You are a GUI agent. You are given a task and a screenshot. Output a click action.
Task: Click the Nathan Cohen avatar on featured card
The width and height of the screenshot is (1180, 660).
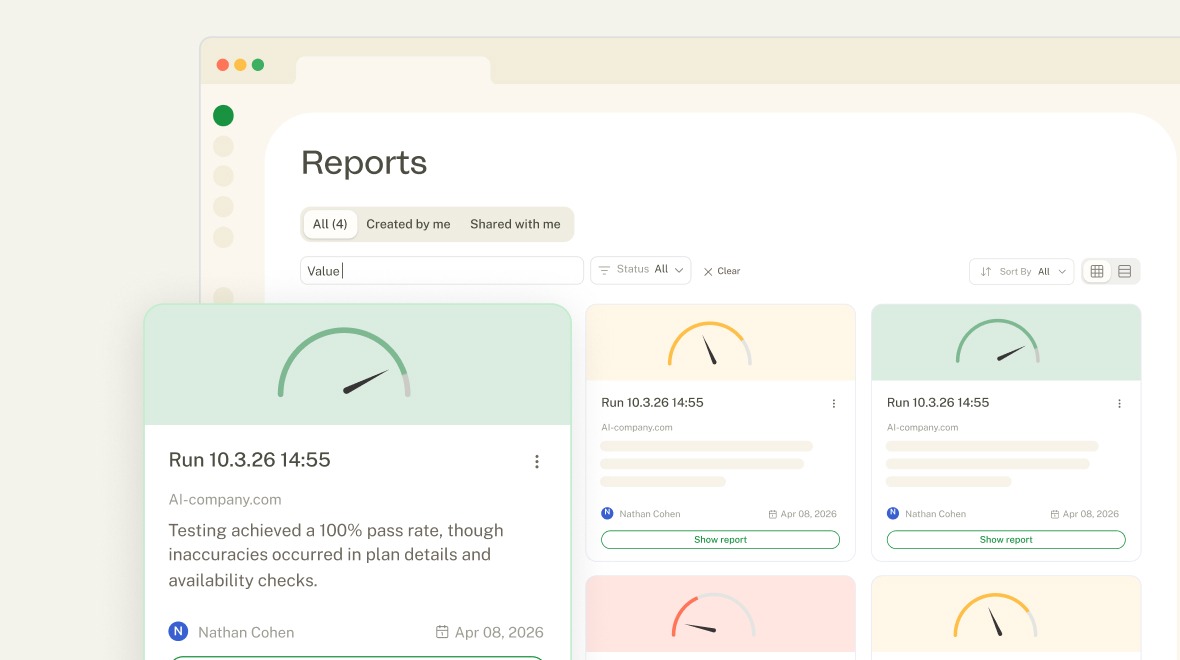click(178, 631)
